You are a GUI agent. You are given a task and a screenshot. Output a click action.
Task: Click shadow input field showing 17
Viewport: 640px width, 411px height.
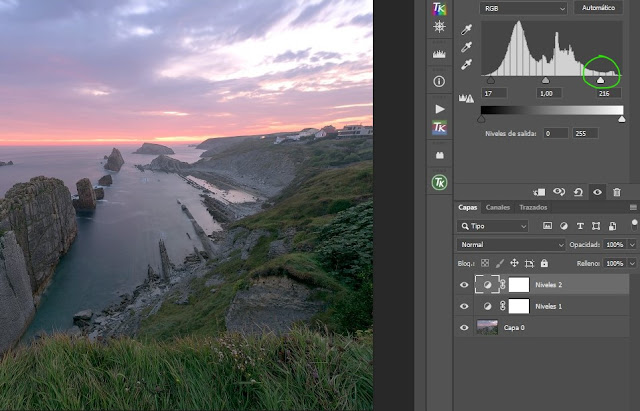tap(494, 93)
